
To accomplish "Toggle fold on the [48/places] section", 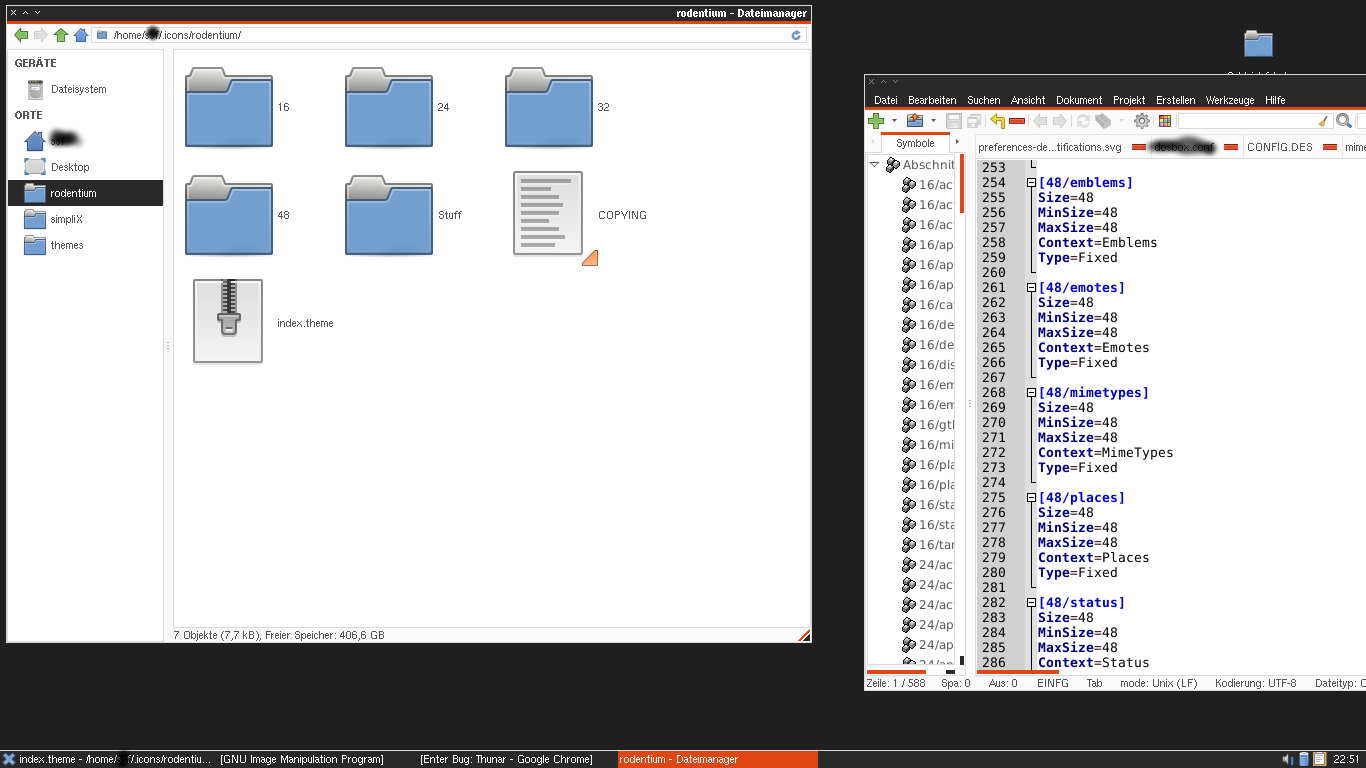I will coord(1031,498).
